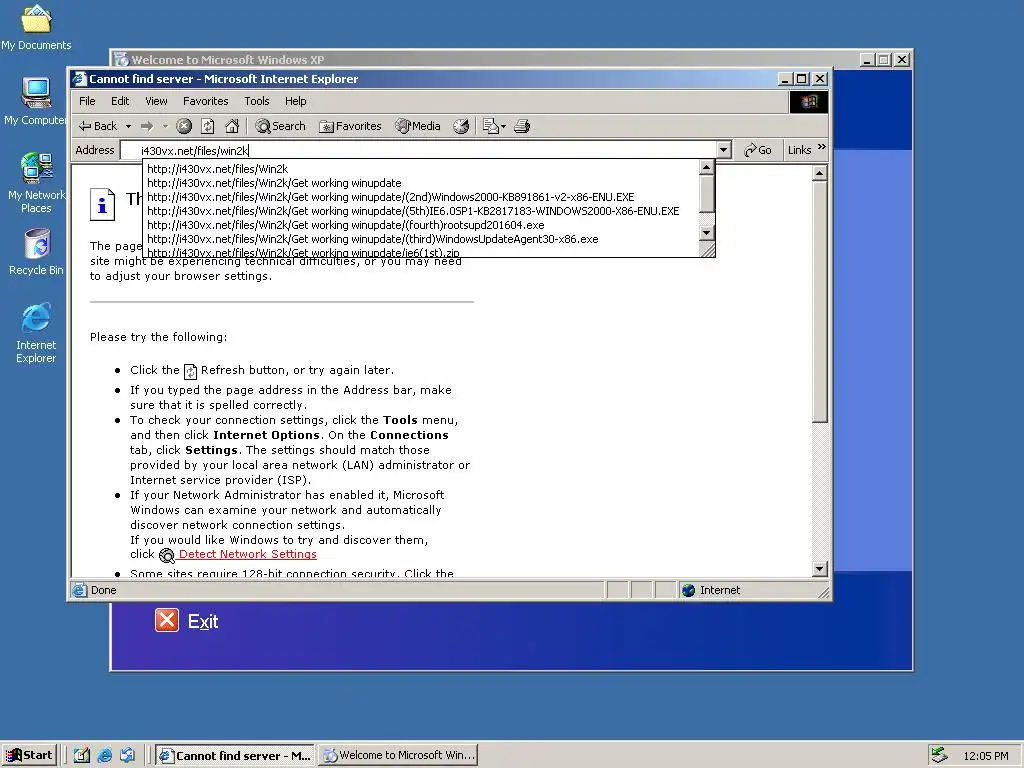The width and height of the screenshot is (1024, 768).
Task: Open the Edit menu
Action: 120,101
